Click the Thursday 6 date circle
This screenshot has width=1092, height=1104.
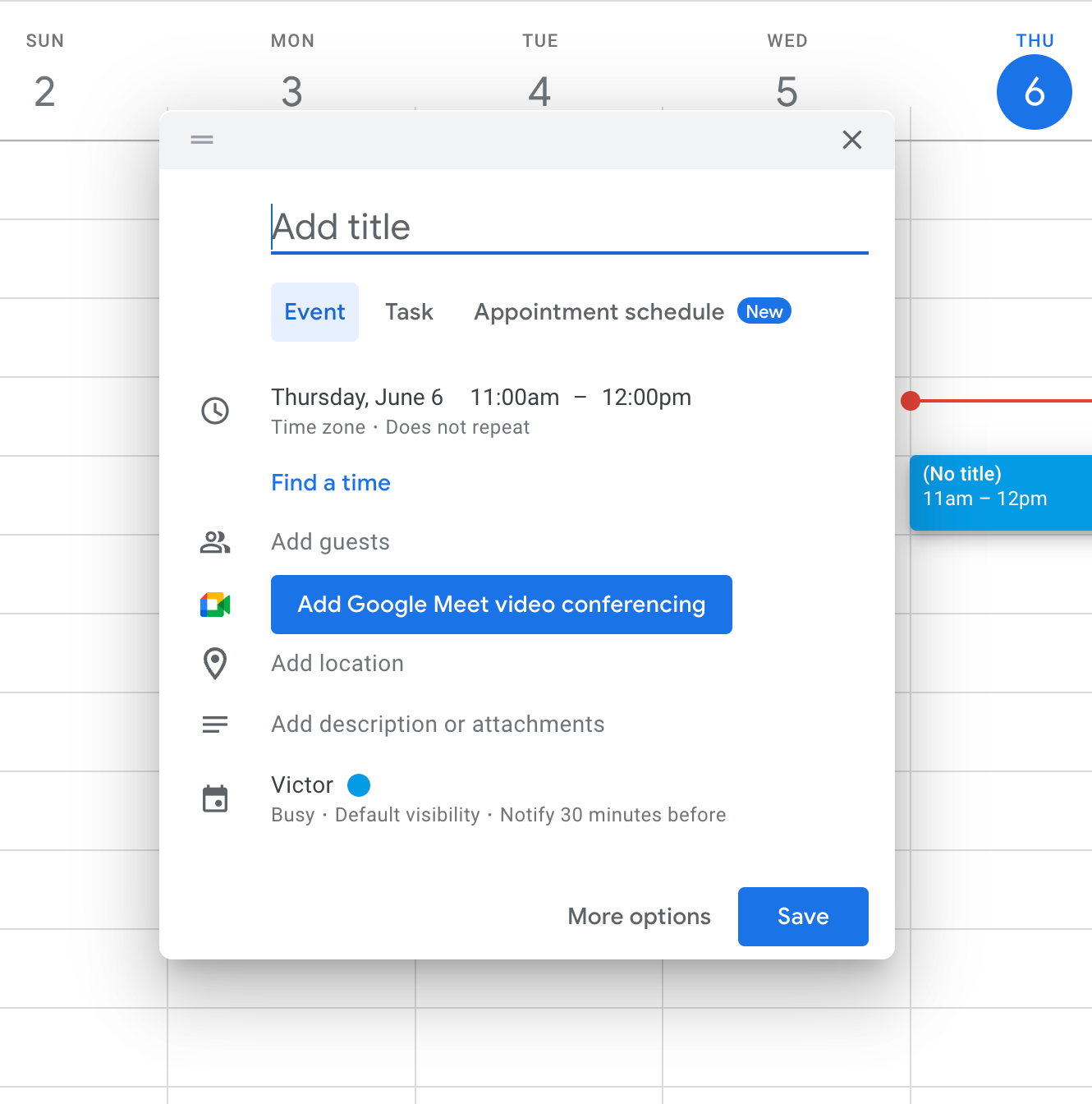[1035, 92]
